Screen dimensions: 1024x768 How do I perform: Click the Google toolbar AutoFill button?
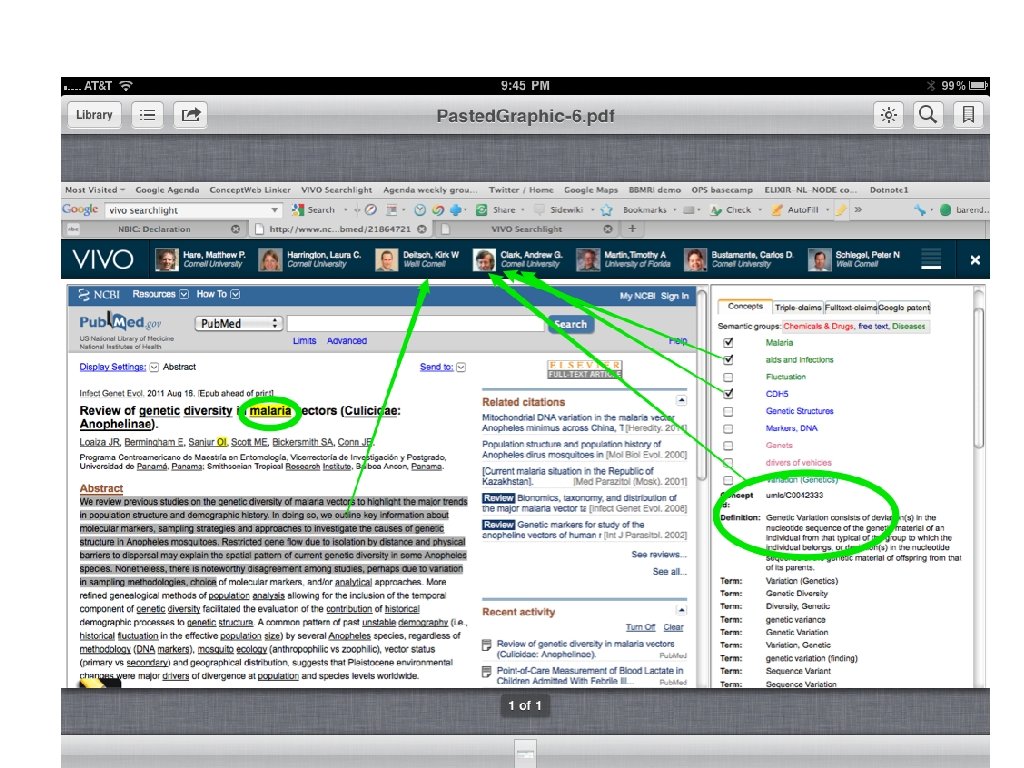[x=795, y=210]
